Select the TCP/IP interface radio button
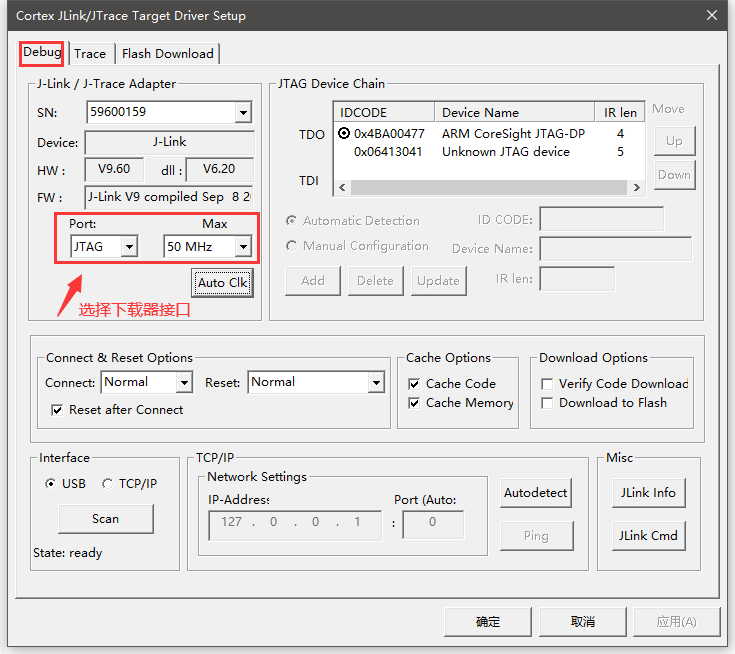Screen dimensions: 735x654 (107, 483)
